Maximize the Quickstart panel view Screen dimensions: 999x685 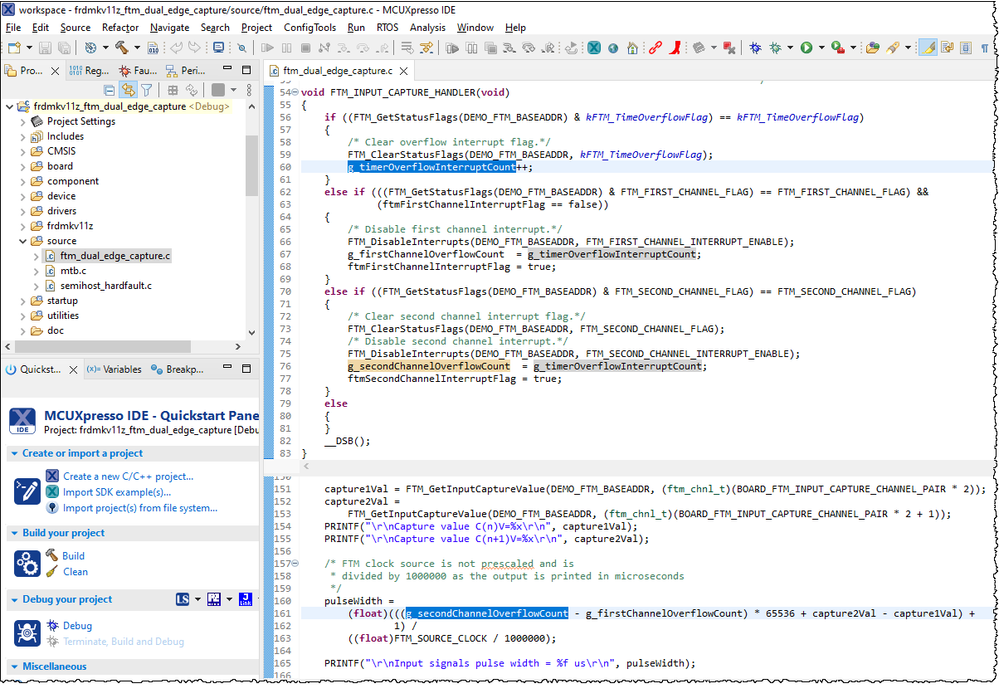247,368
